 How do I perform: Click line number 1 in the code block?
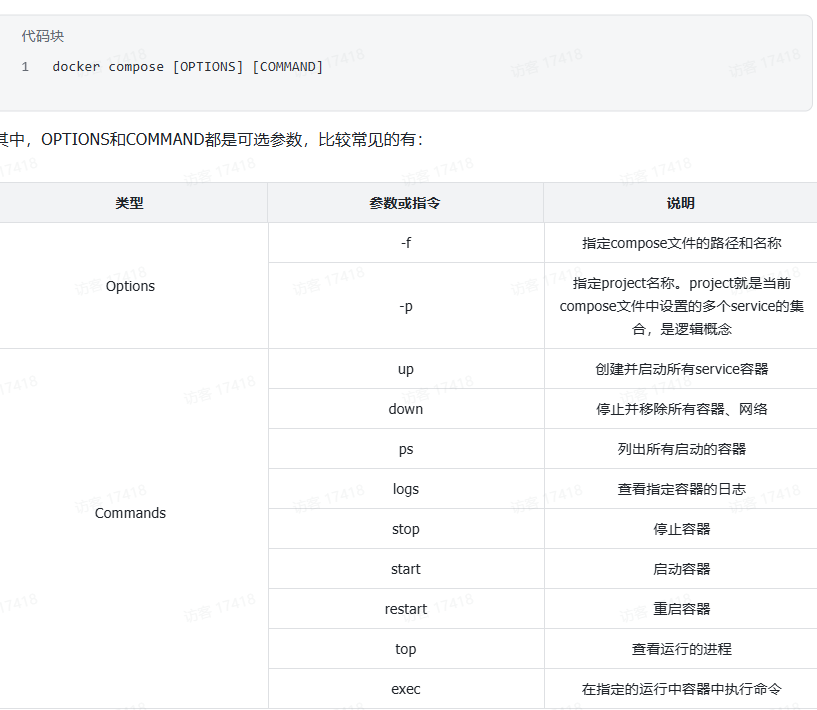(x=25, y=66)
